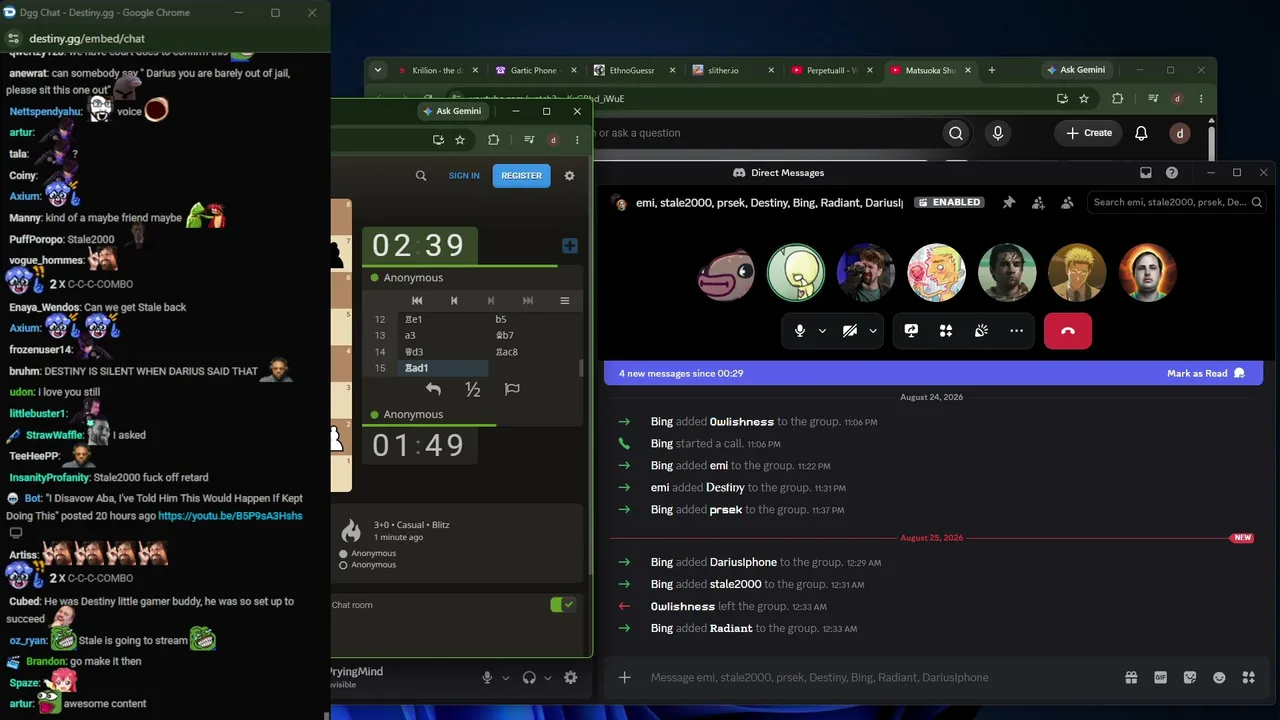Go to next move in Lichess
Screen dimensions: 1280x720
[490, 300]
